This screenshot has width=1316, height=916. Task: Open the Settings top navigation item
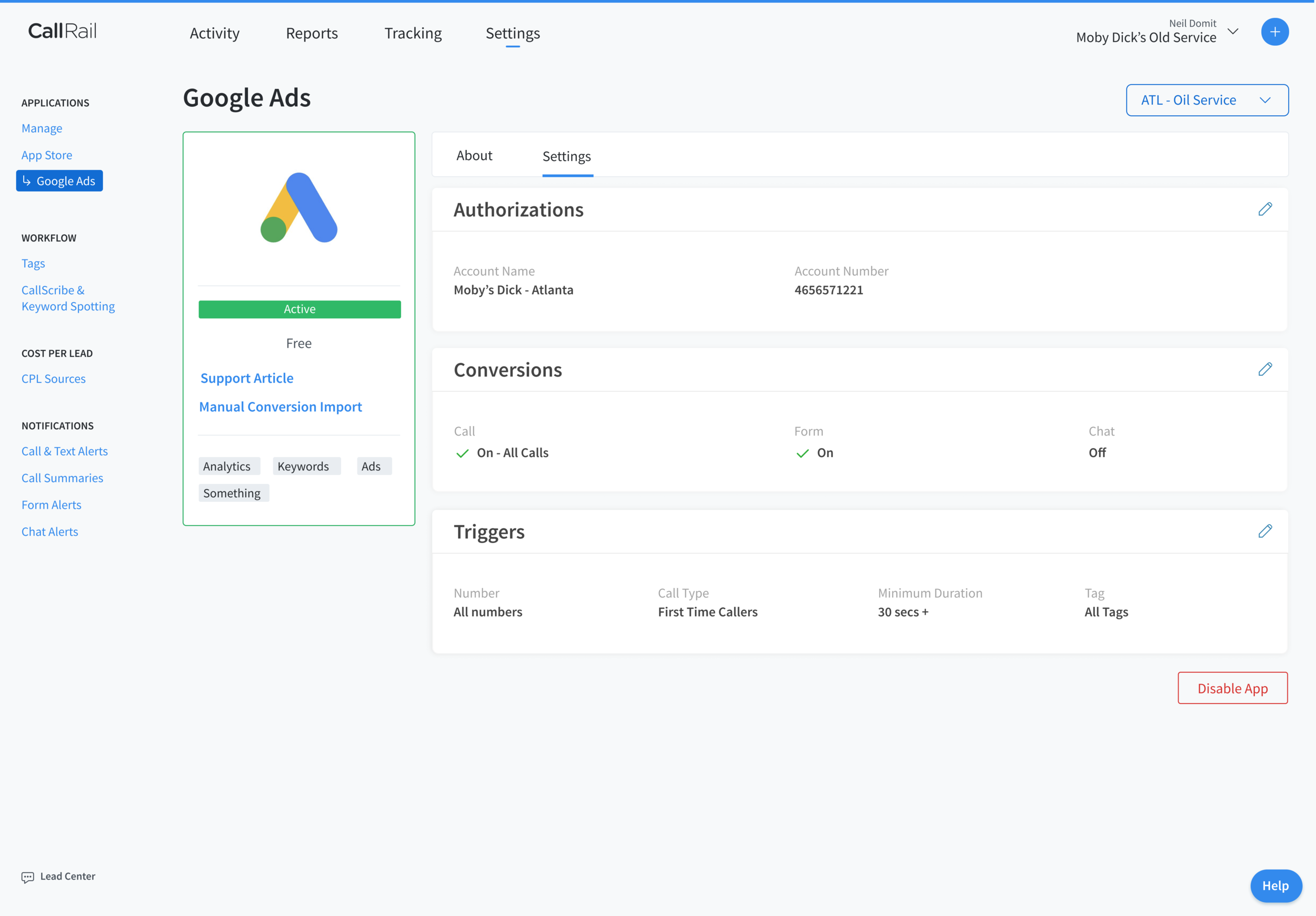pyautogui.click(x=512, y=33)
